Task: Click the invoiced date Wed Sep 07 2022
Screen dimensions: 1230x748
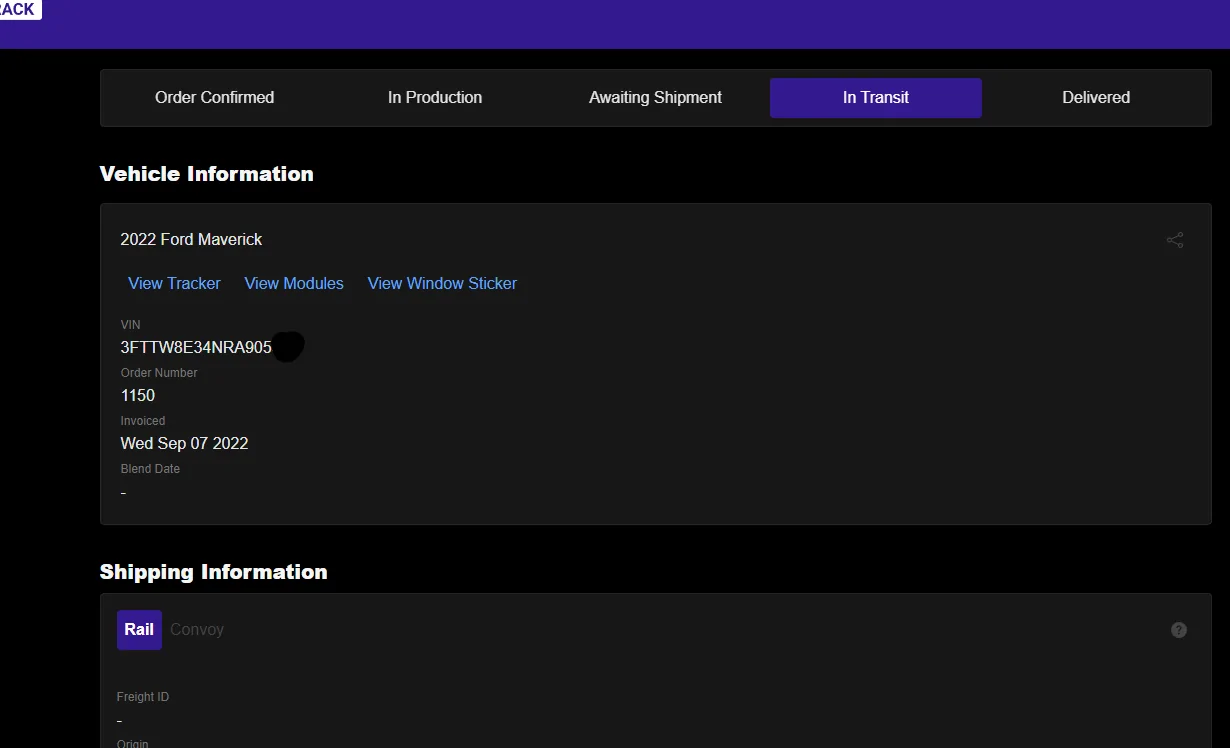Action: (x=184, y=444)
